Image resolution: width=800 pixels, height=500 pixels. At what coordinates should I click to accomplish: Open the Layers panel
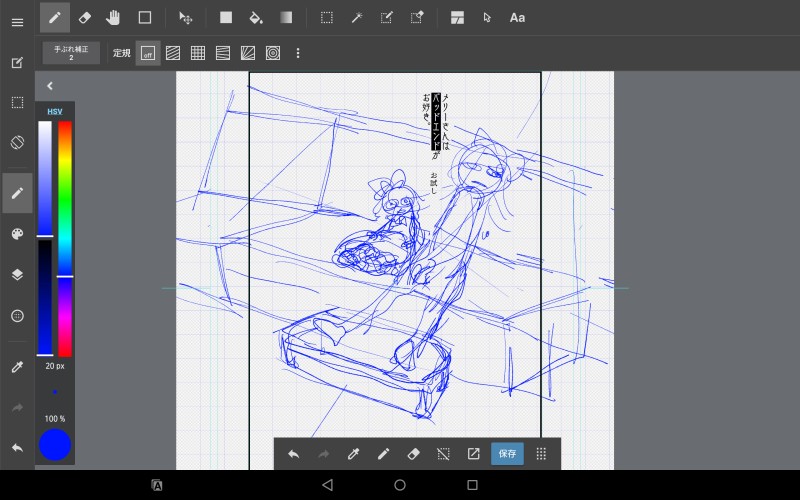coord(17,274)
